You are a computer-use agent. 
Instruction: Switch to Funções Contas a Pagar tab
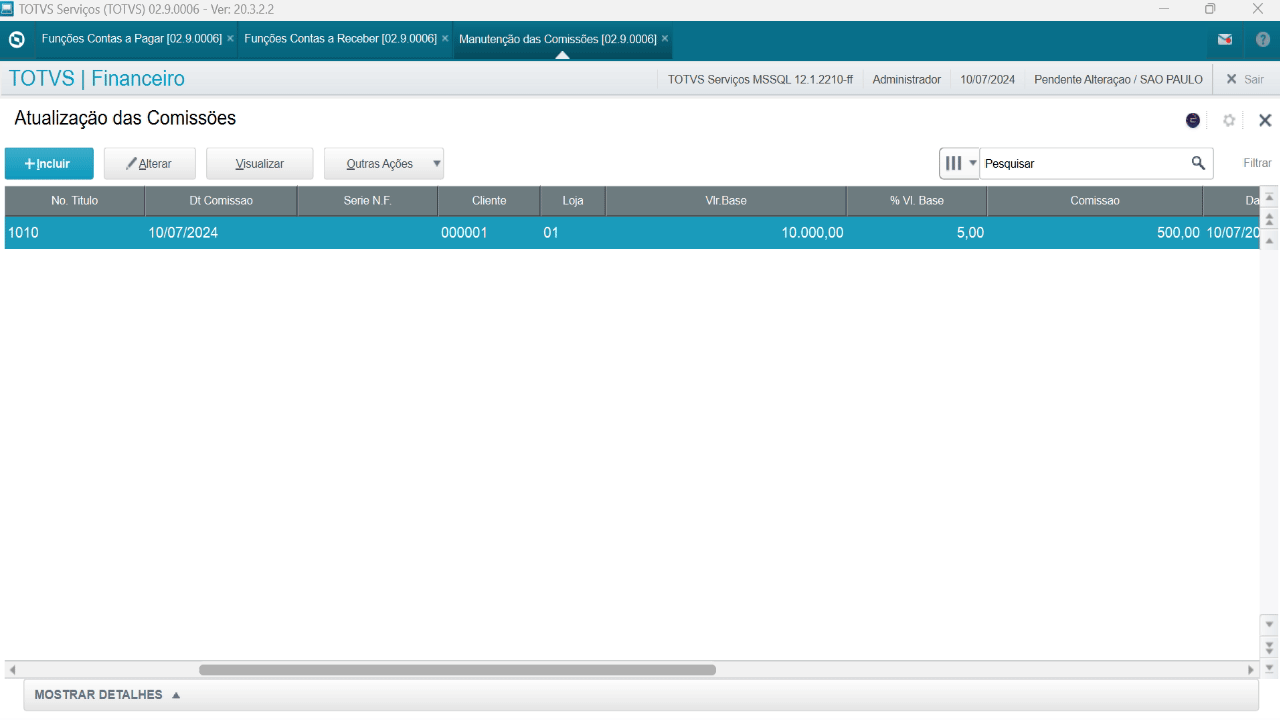click(131, 39)
